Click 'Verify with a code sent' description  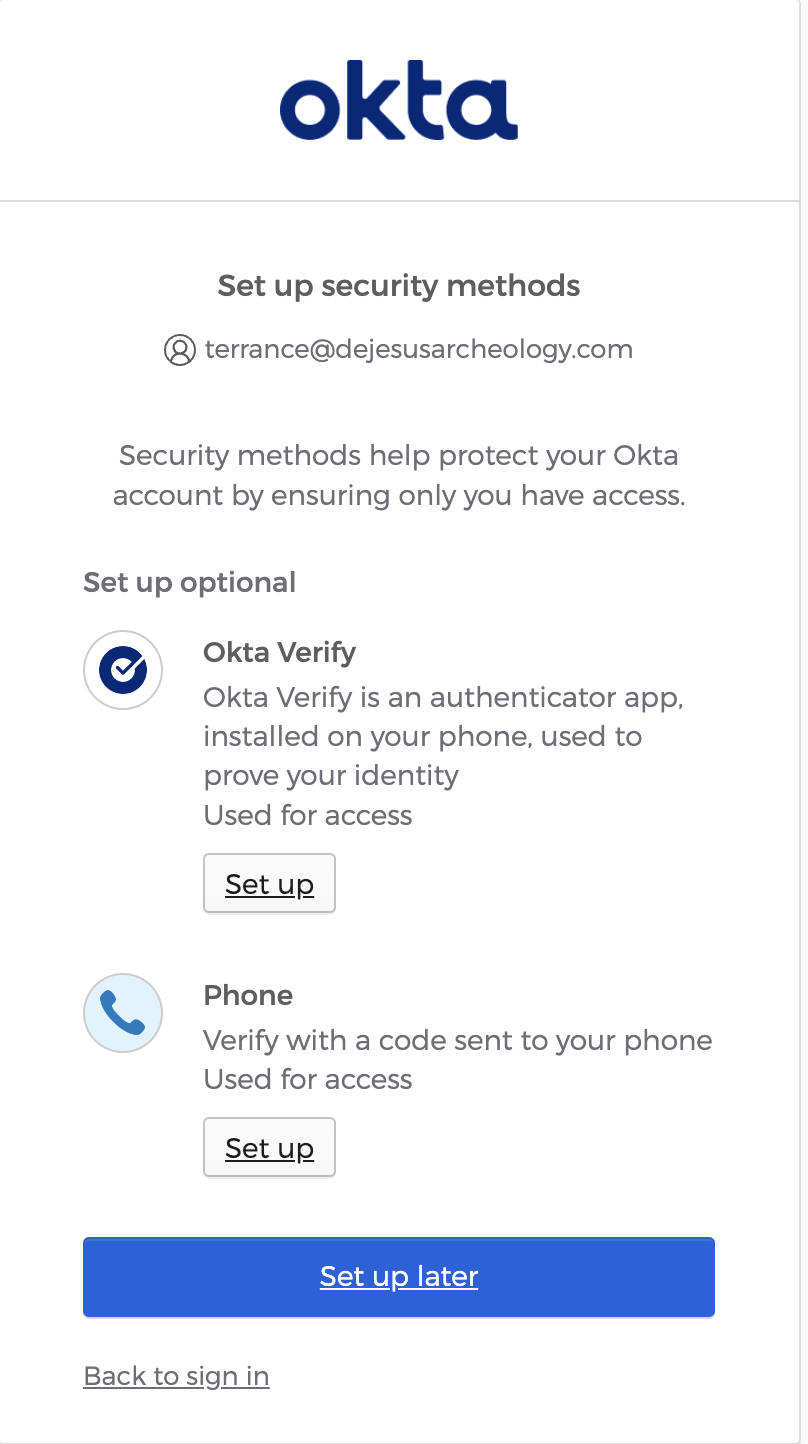[457, 1040]
